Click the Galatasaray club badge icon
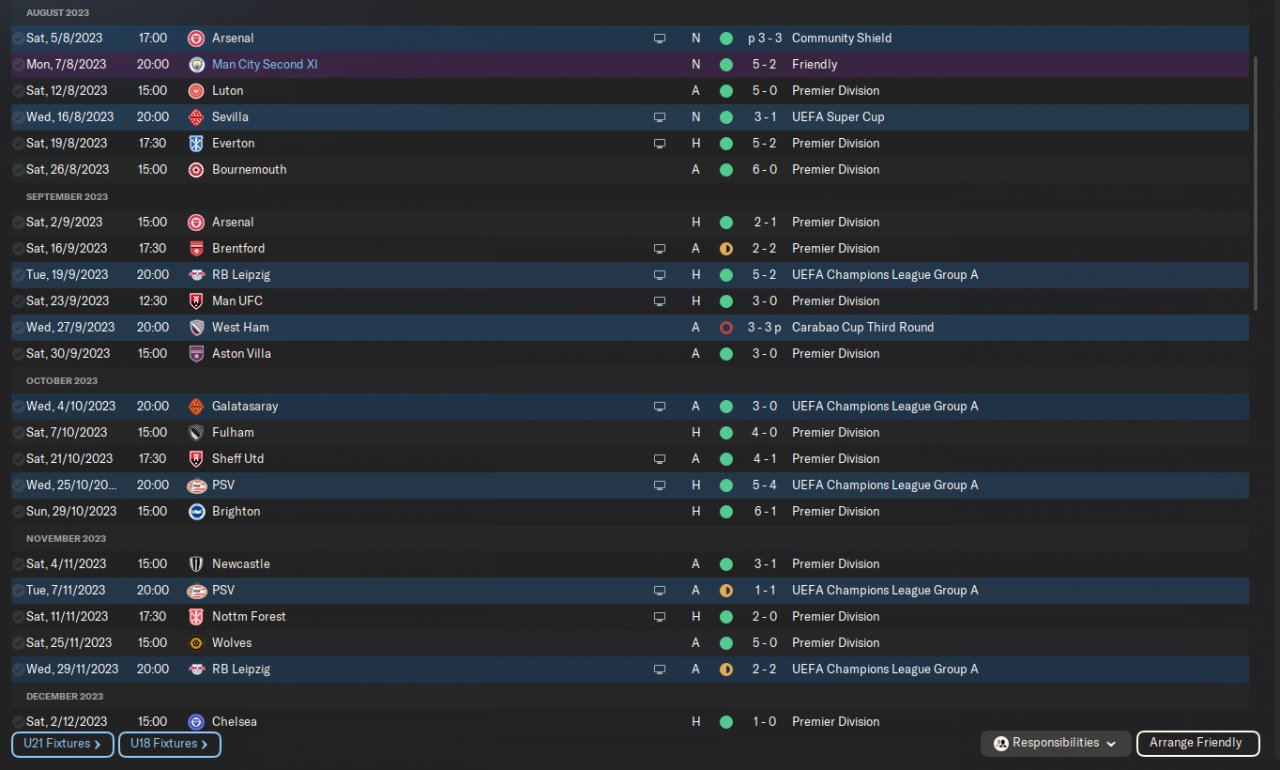 pos(196,407)
